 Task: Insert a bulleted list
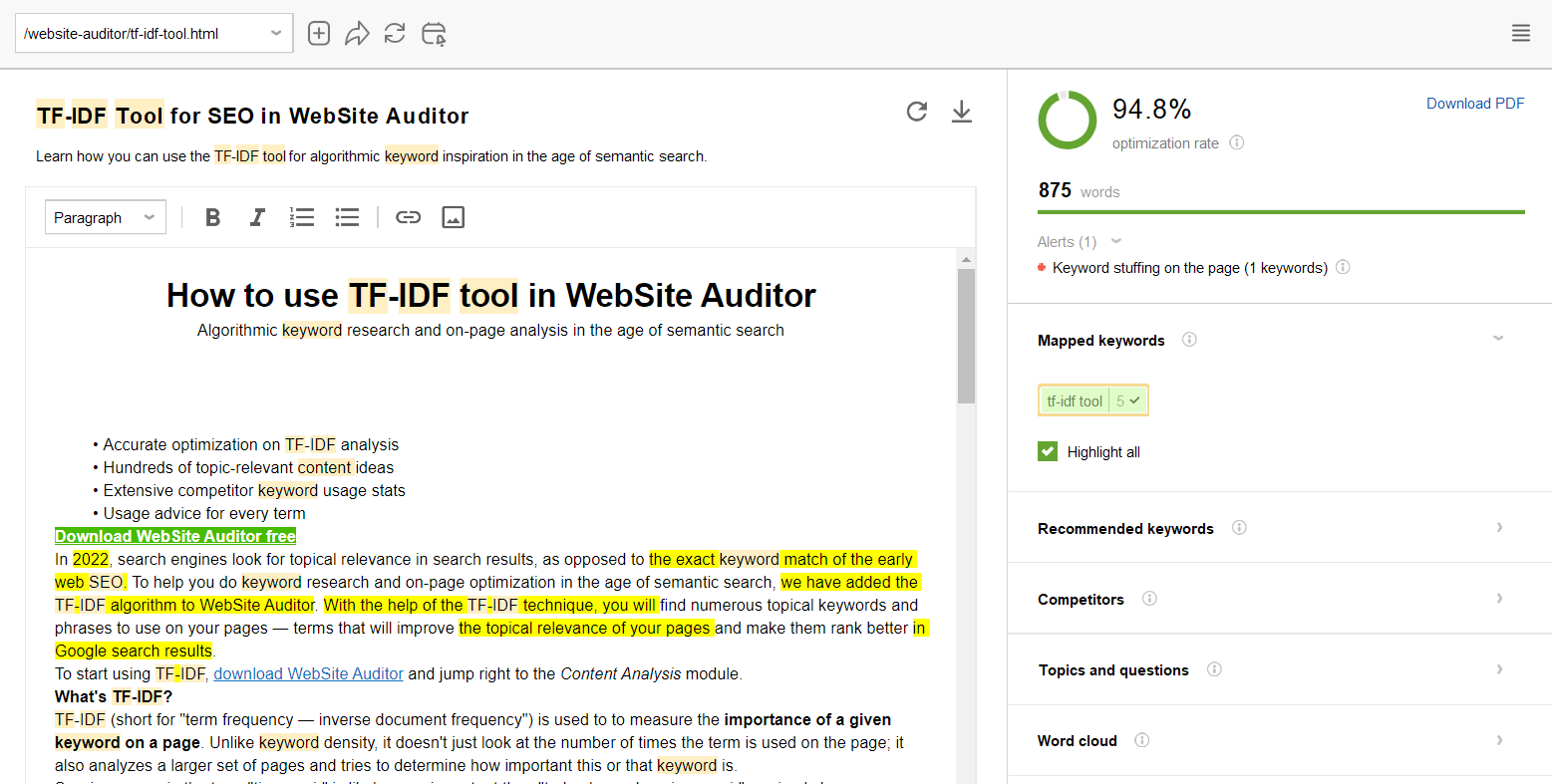pyautogui.click(x=347, y=217)
